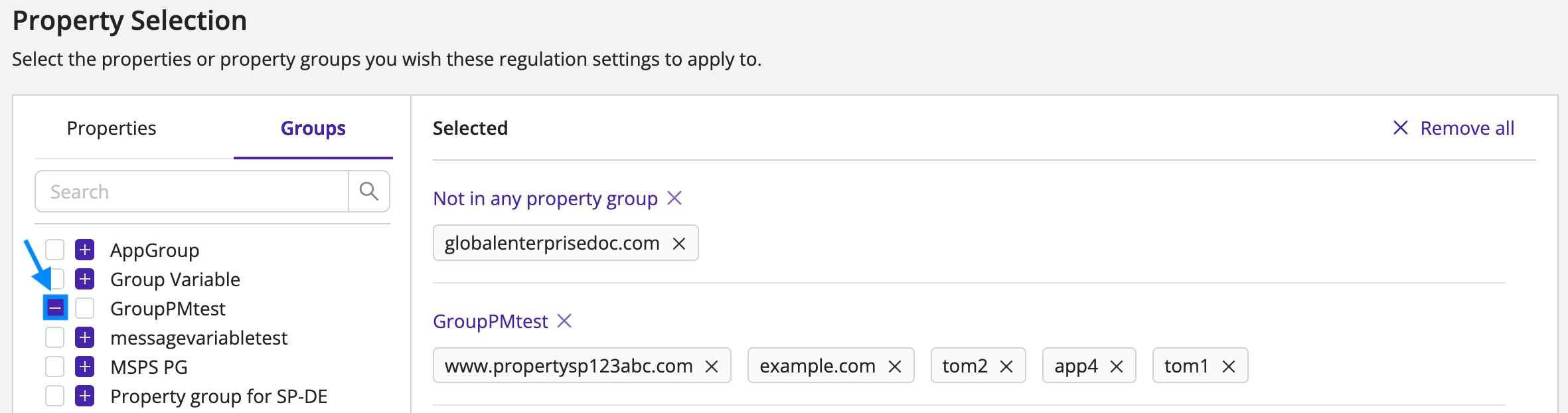Check the messagevariabletest checkbox

54,337
